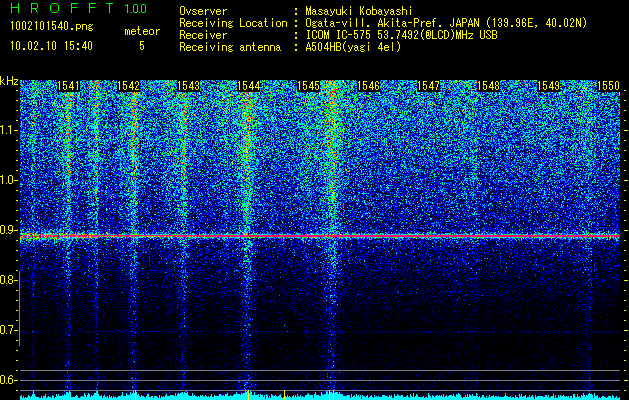Viewport: 629px width, 400px height.
Task: Select the filename 1002101540.png
Action: 52,27
